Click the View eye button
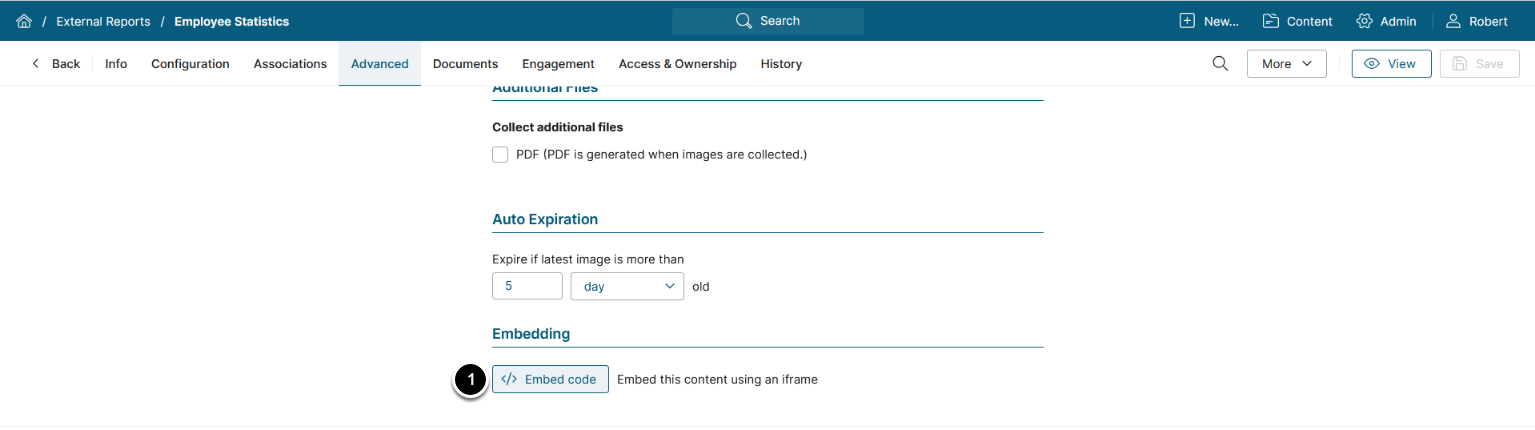The image size is (1535, 430). (1391, 64)
